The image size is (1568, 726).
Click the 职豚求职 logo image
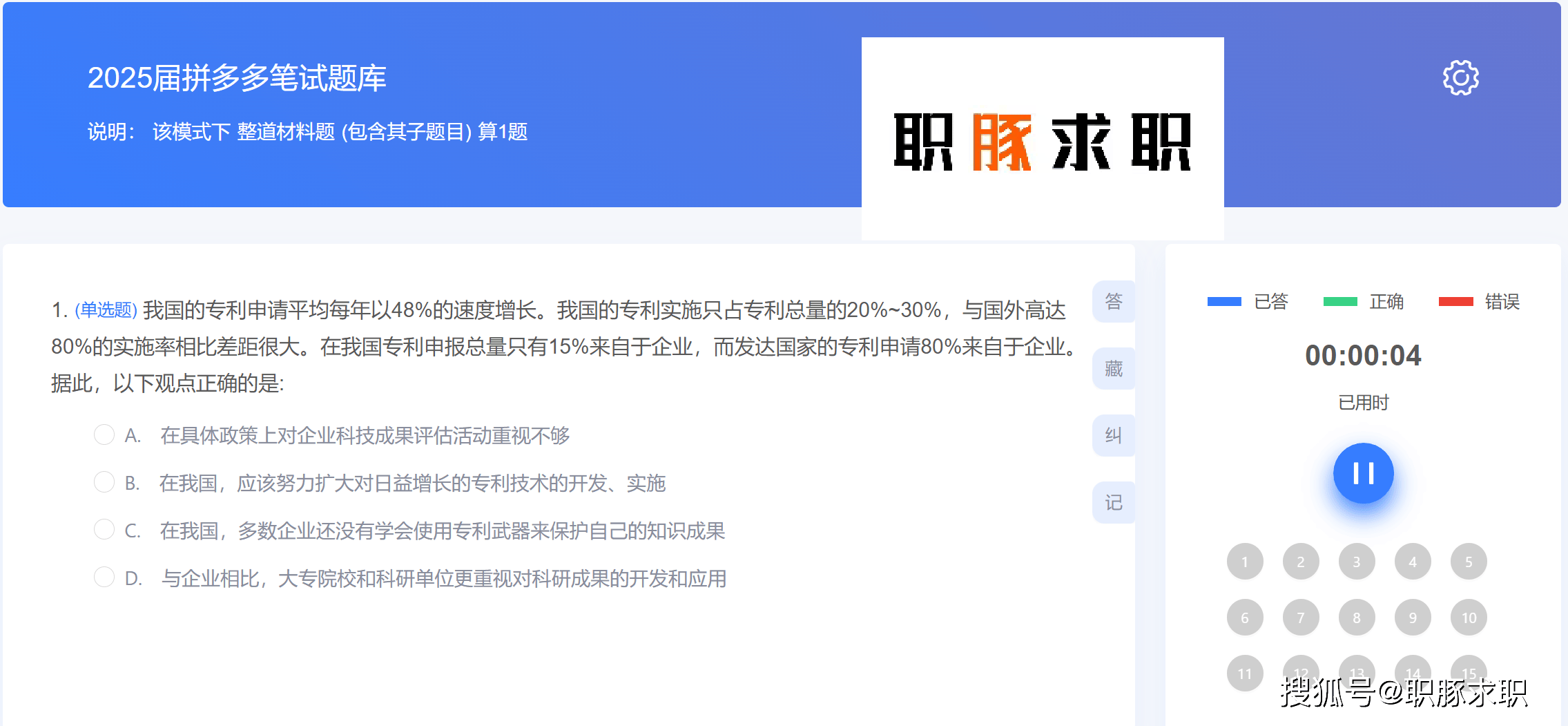click(1043, 139)
